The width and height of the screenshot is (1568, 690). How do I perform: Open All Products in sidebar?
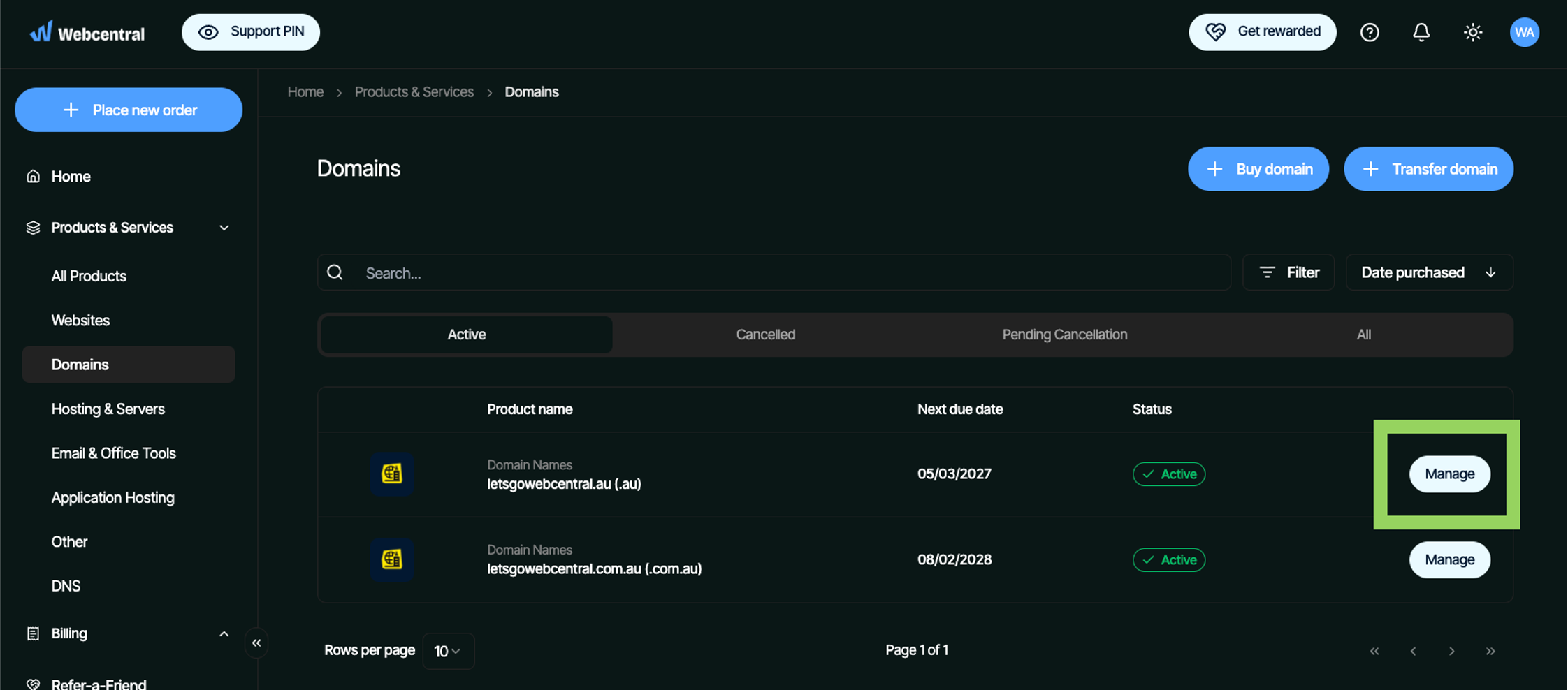point(89,276)
